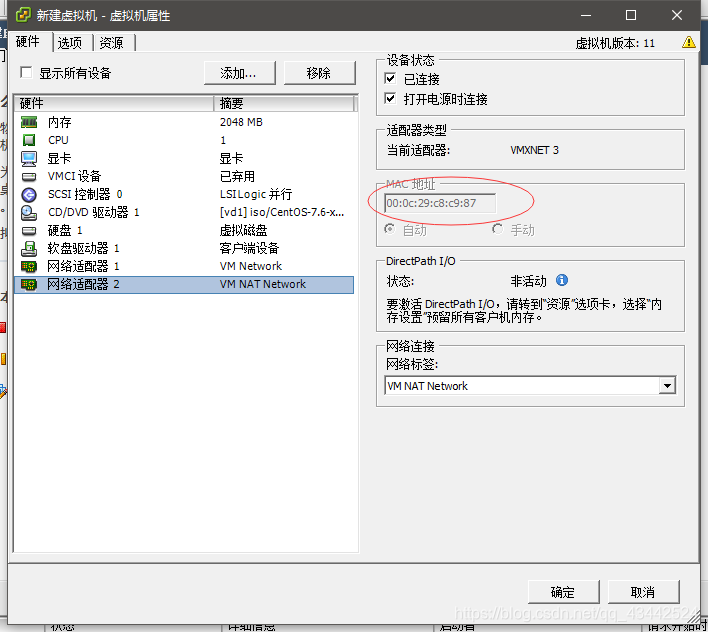Image resolution: width=708 pixels, height=632 pixels.
Task: Click the vSphere window icon in title bar
Action: (23, 15)
